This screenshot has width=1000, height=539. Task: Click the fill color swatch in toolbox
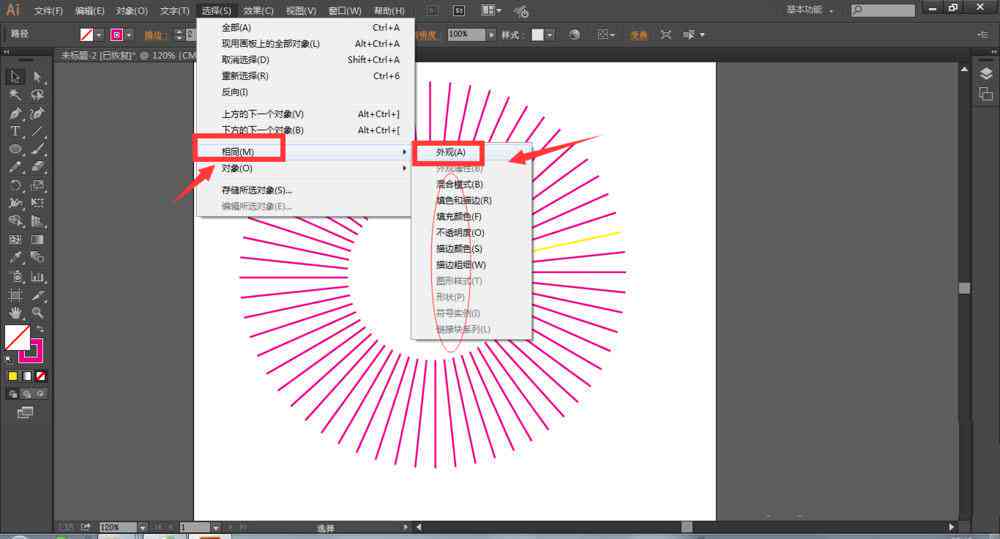click(x=17, y=337)
